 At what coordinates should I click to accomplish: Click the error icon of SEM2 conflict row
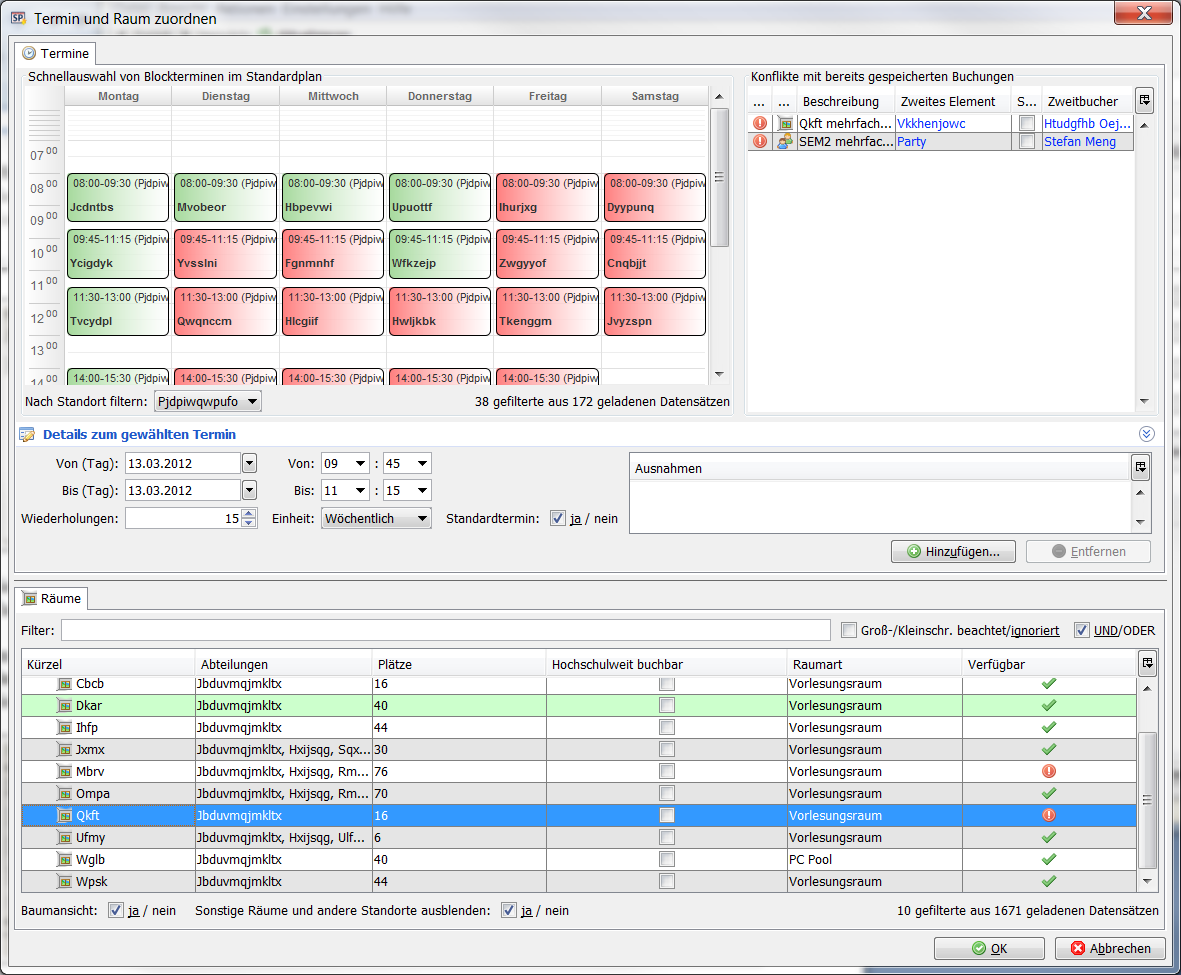[x=760, y=142]
